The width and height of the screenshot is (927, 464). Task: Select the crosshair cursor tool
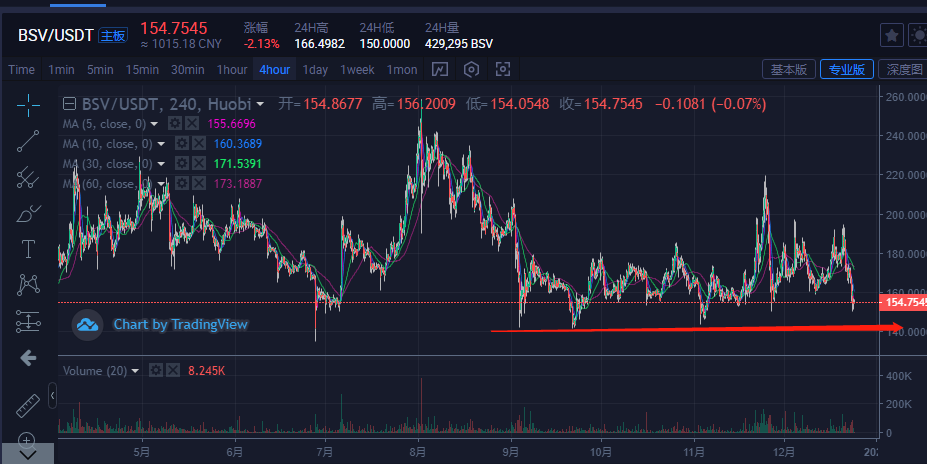click(x=28, y=105)
